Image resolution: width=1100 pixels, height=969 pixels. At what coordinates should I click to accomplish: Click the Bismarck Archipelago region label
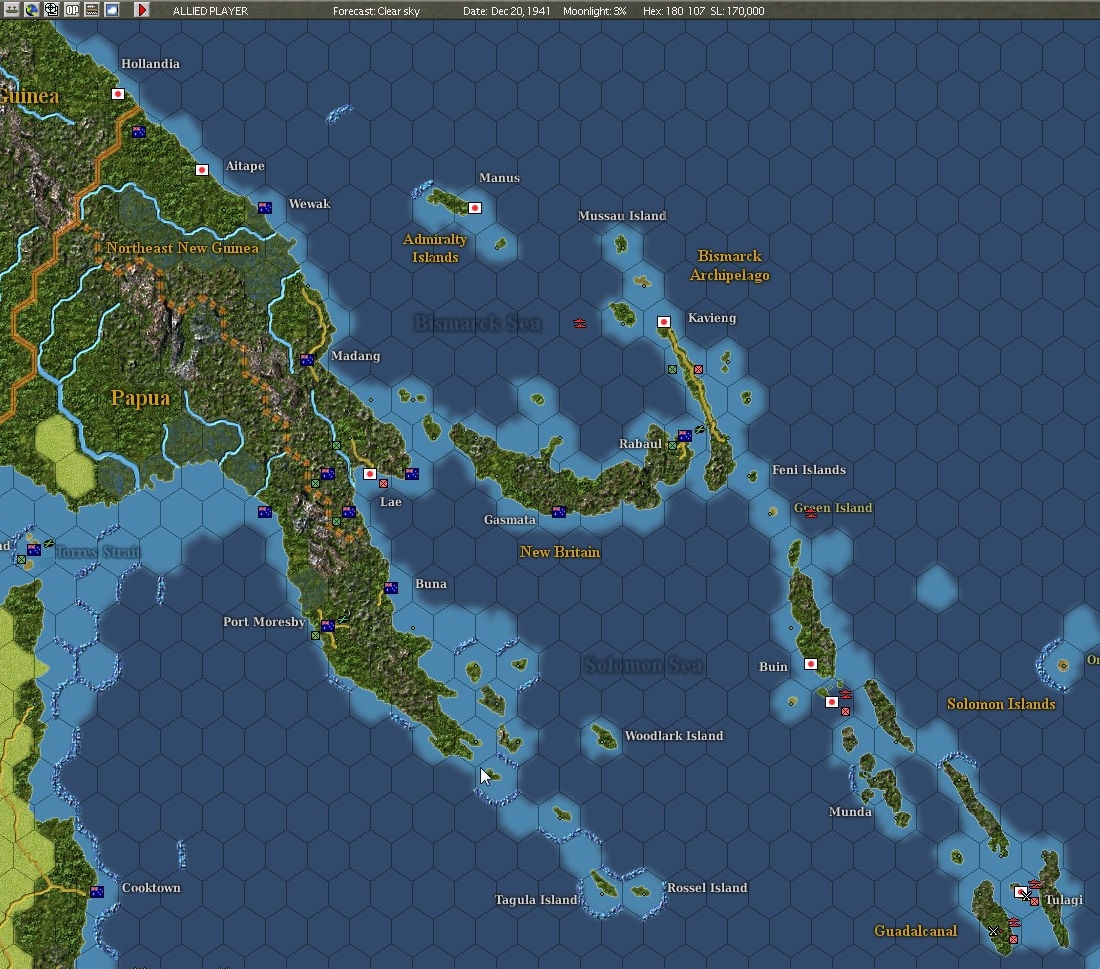(730, 265)
